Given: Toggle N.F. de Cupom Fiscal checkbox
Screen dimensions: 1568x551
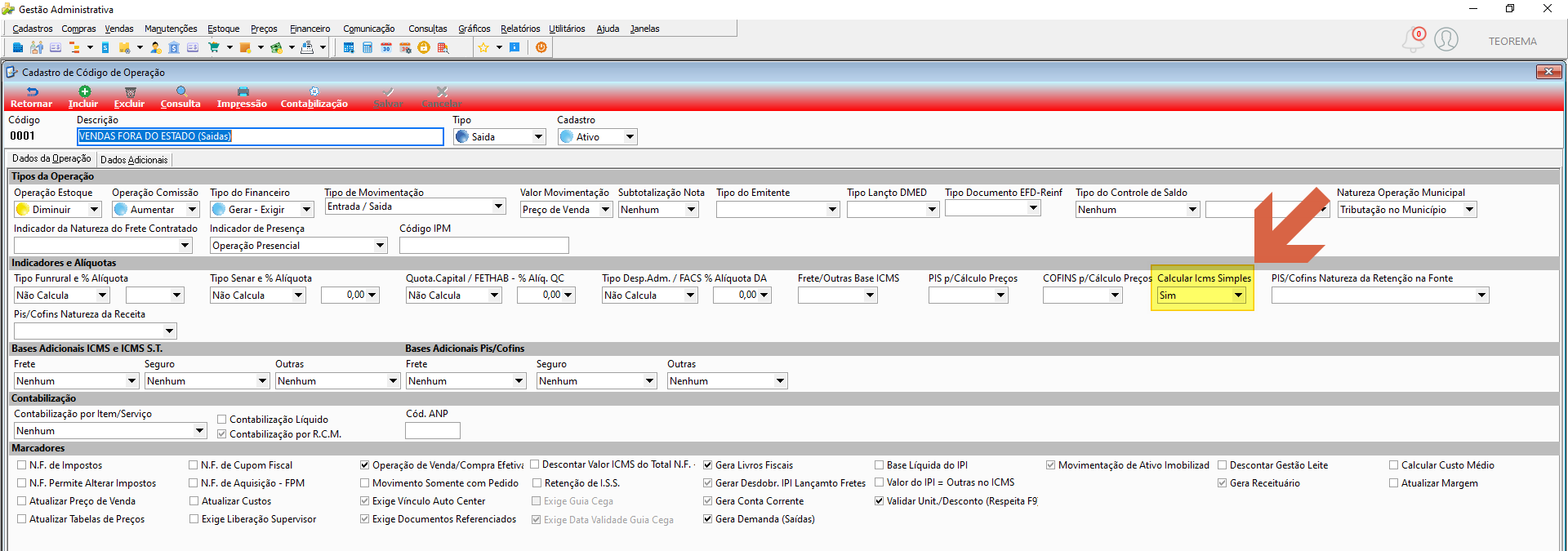Looking at the screenshot, I should [194, 465].
